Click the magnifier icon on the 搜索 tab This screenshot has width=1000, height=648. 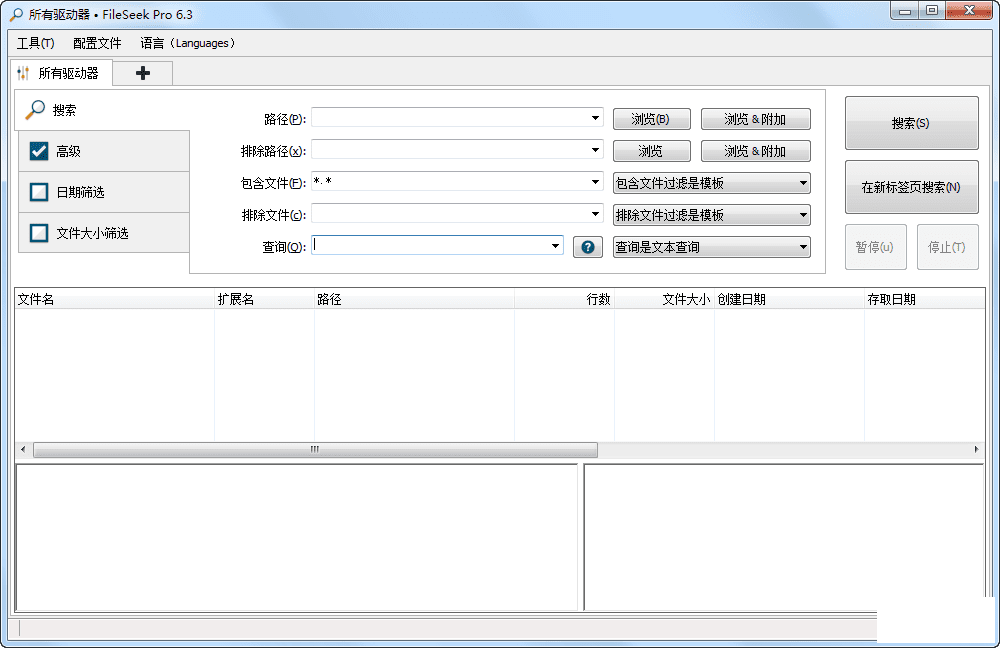(x=35, y=110)
